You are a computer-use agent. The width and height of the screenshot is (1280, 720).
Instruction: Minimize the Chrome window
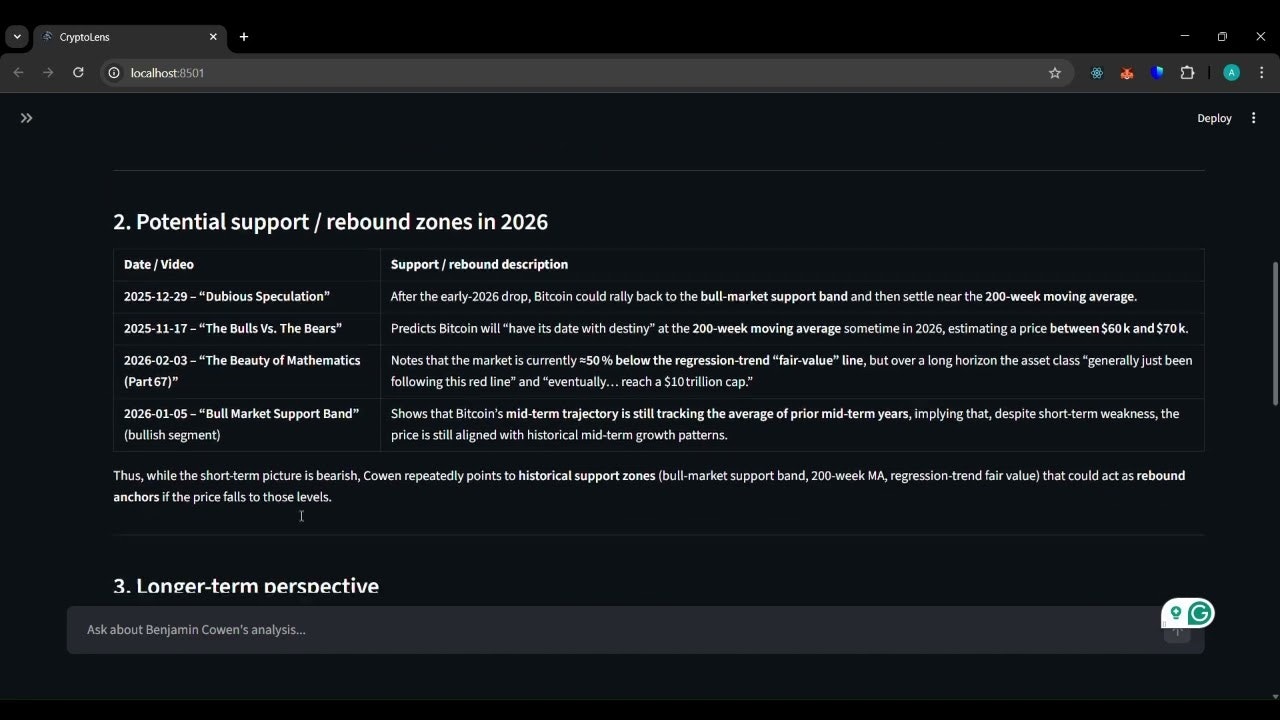[1185, 36]
